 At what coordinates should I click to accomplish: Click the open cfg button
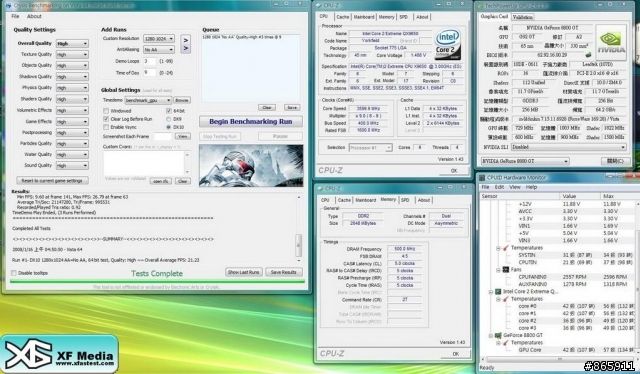(160, 181)
